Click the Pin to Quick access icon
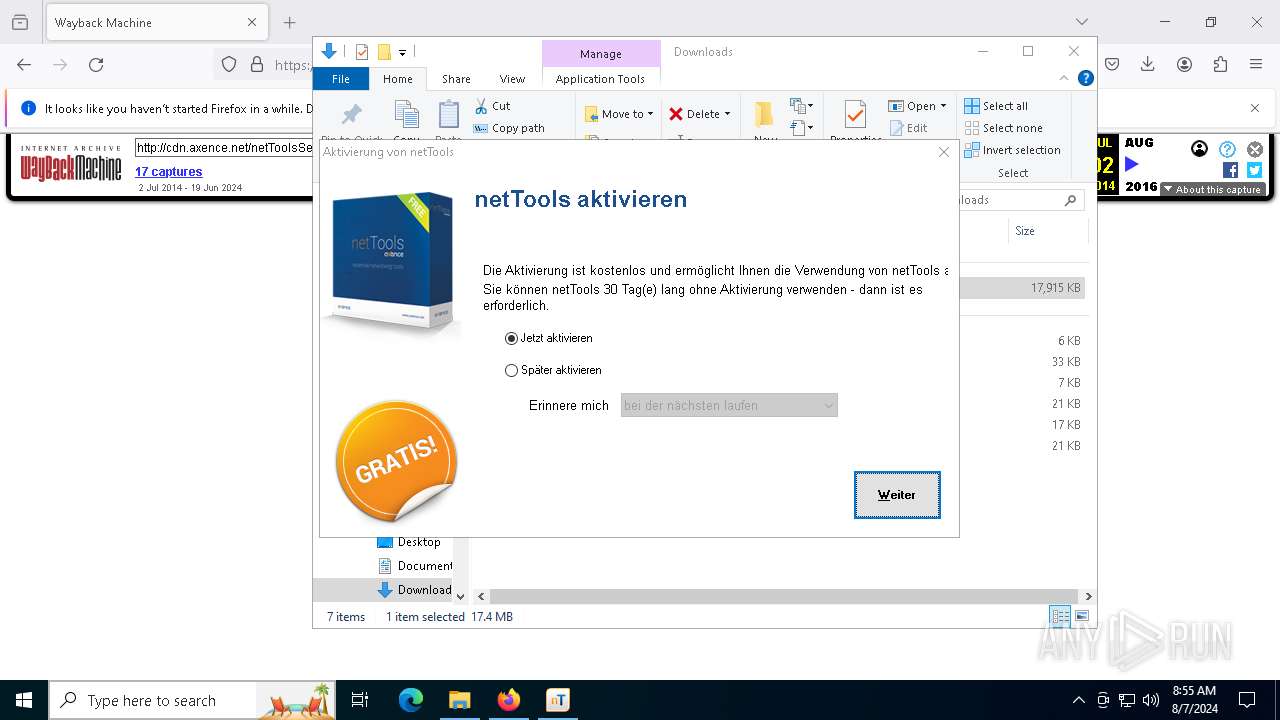The height and width of the screenshot is (720, 1280). click(352, 114)
